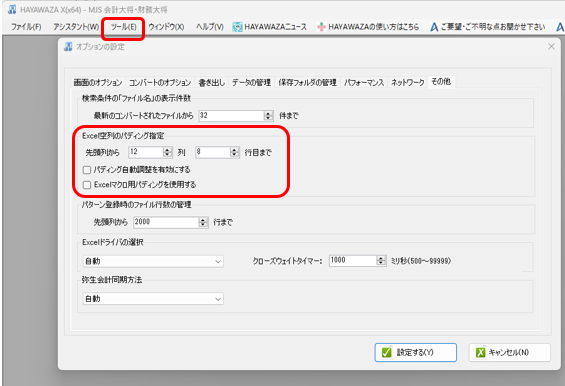The height and width of the screenshot is (386, 565).
Task: Switch to 保存フォルダの管理 tab
Action: tap(307, 83)
